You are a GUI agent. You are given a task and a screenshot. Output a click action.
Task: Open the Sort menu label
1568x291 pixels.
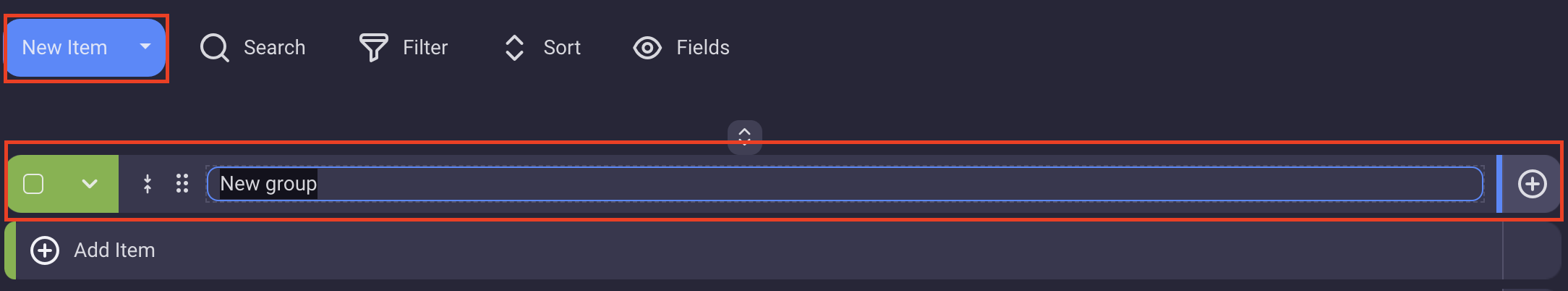(x=562, y=48)
